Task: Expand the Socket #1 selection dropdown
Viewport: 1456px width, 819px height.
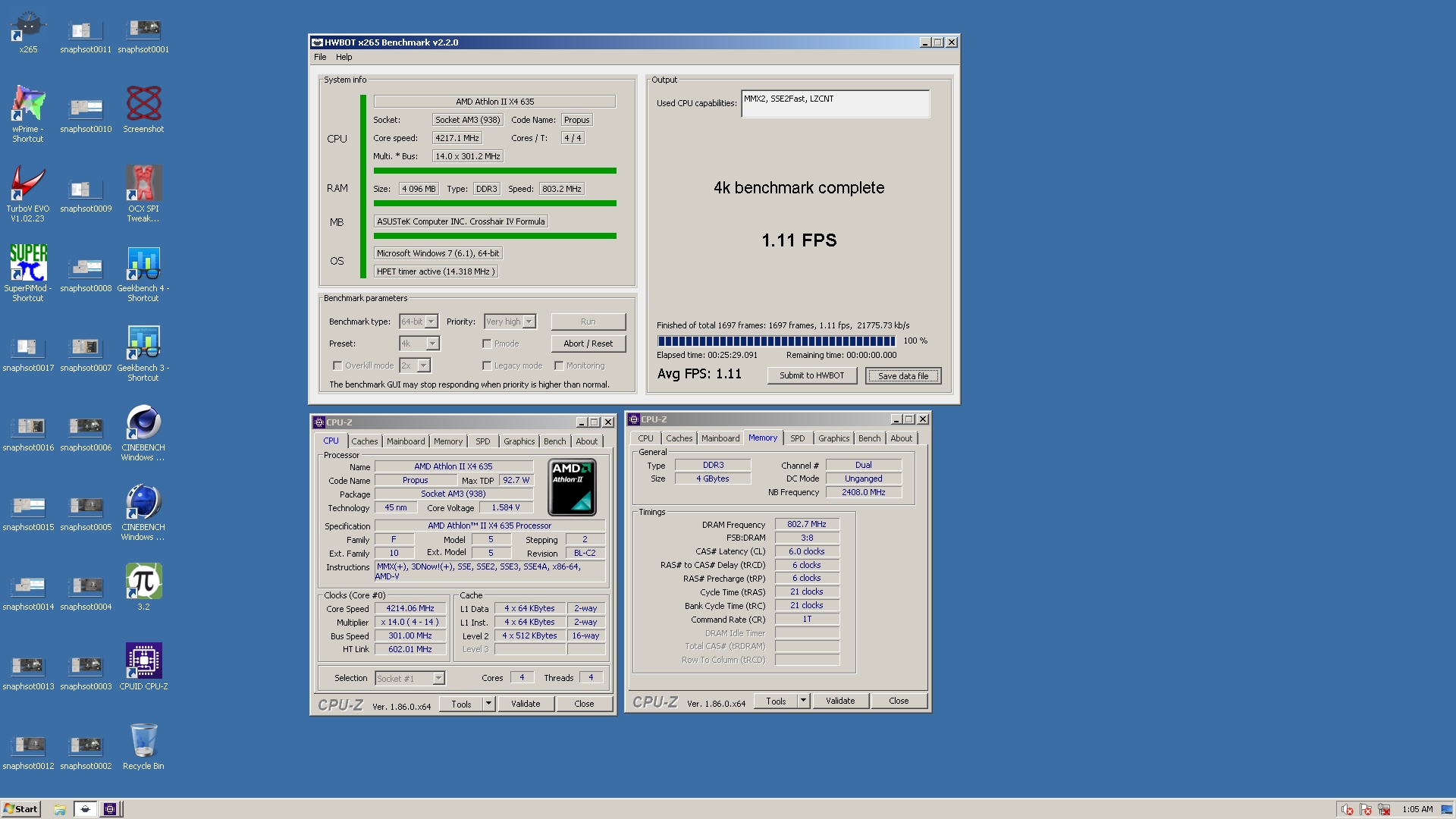Action: 438,678
